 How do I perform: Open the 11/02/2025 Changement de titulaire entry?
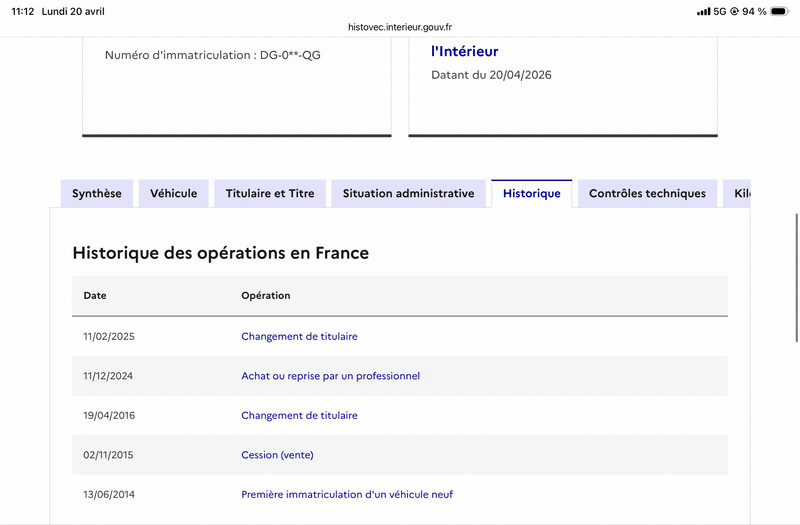299,336
